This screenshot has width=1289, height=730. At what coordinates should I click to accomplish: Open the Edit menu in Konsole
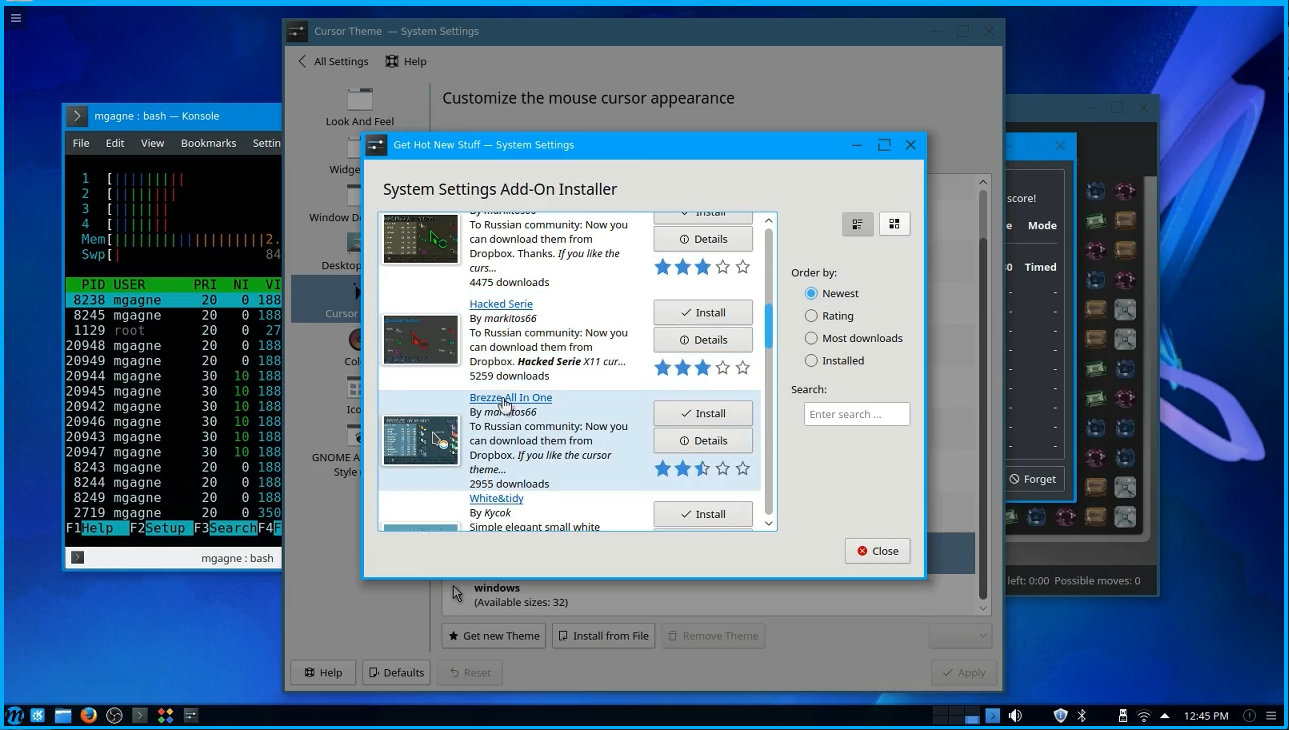point(115,143)
